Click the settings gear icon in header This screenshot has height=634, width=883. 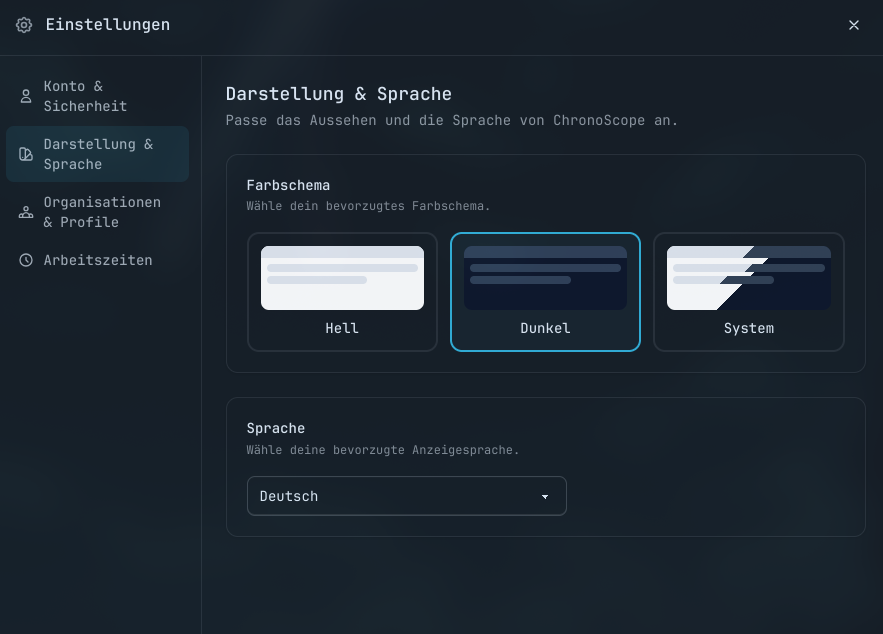click(x=24, y=25)
